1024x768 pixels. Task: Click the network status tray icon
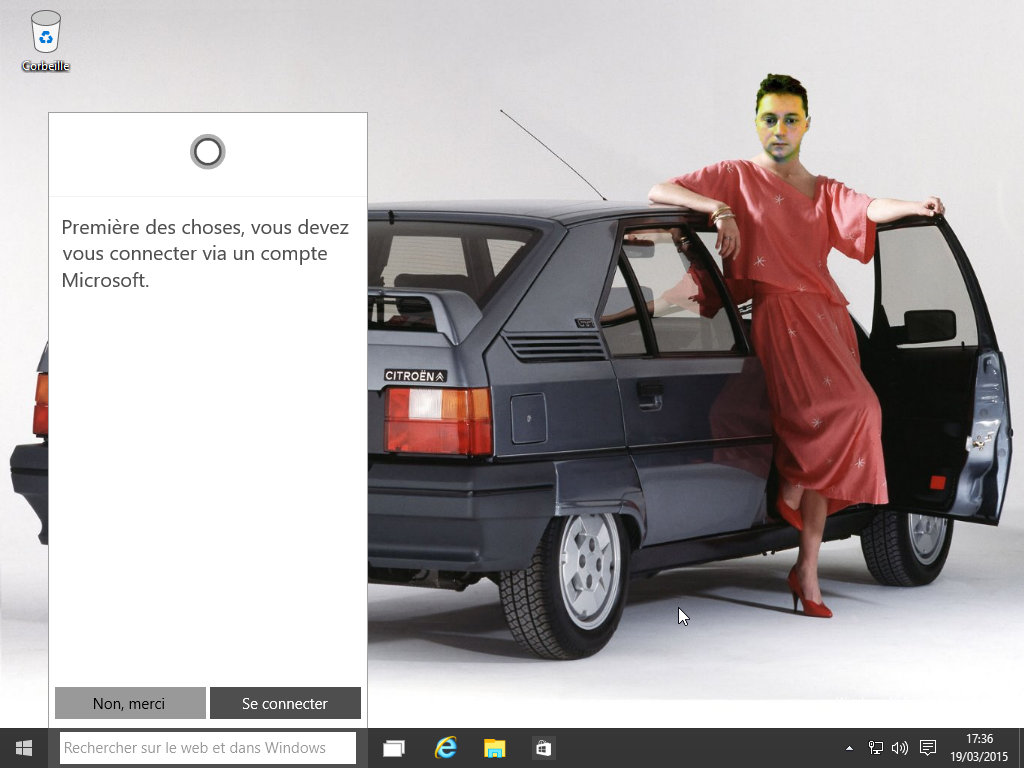coord(876,748)
